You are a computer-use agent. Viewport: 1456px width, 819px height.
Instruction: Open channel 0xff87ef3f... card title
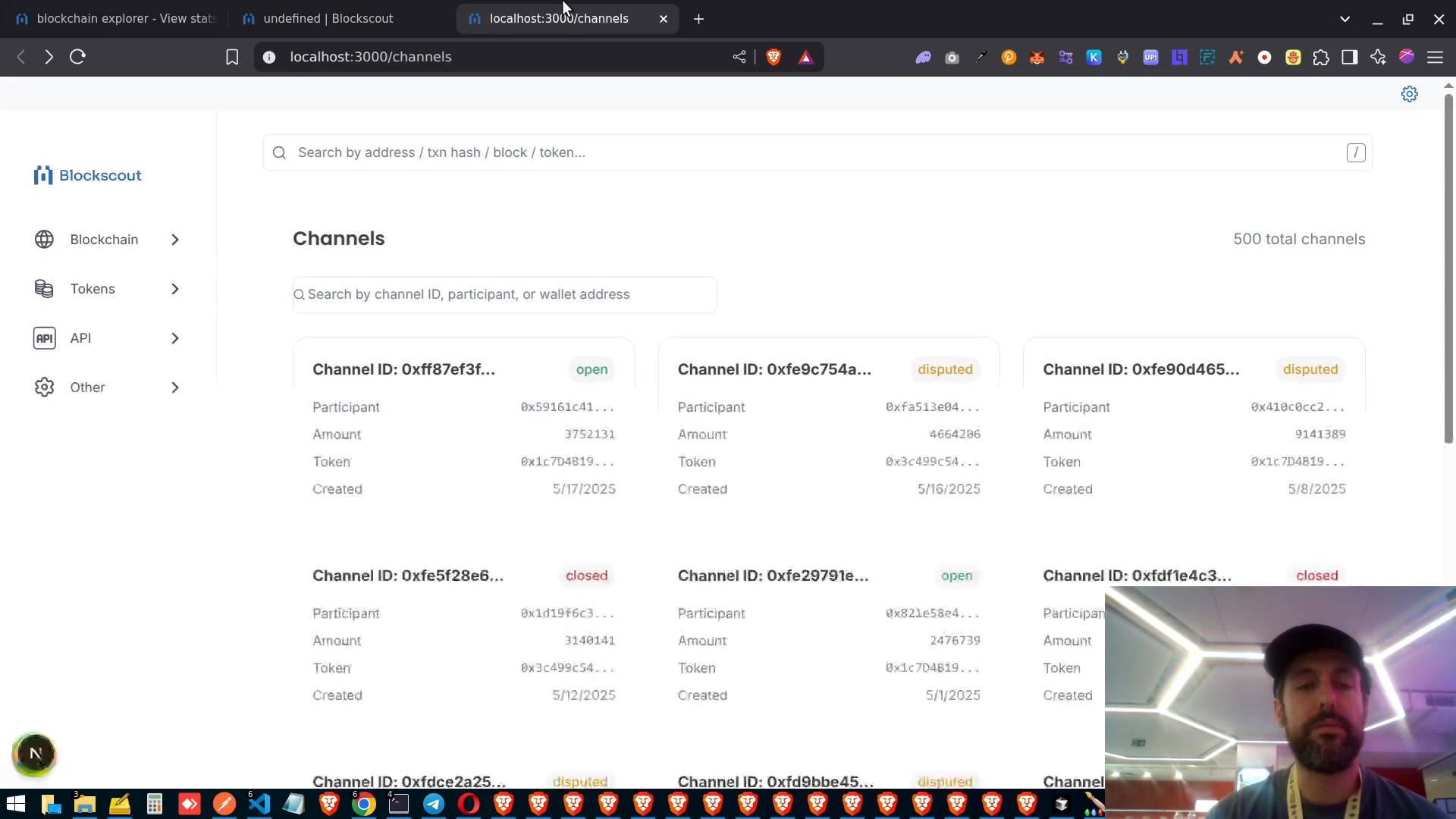pos(403,369)
